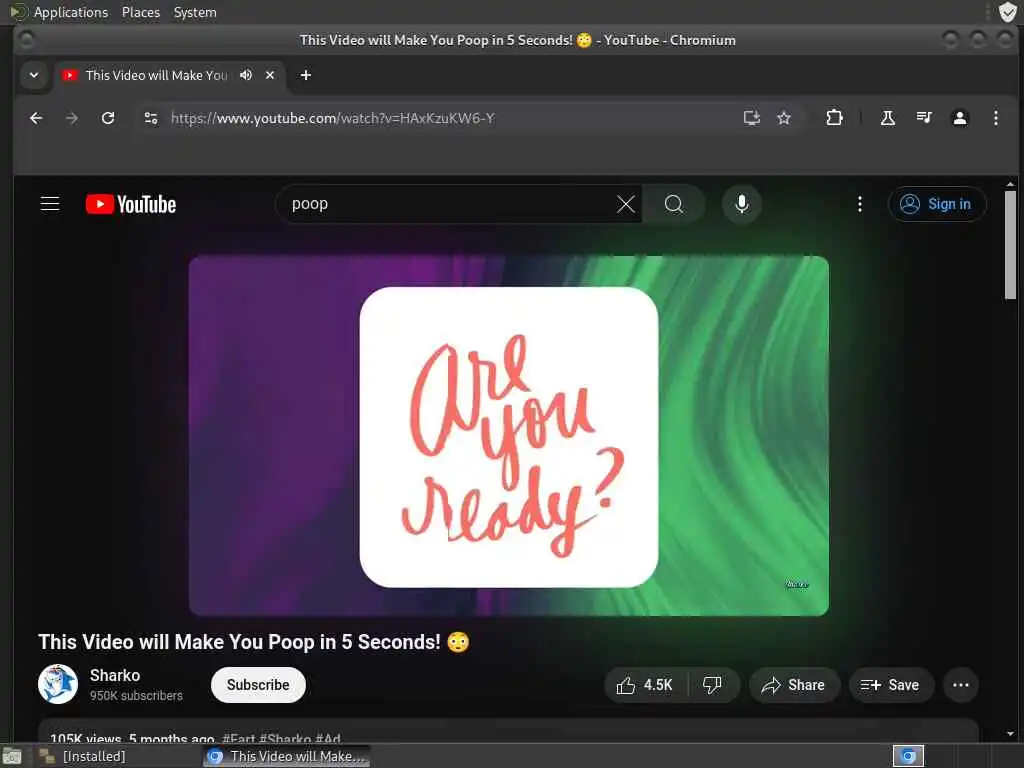1024x768 pixels.
Task: Subscribe to Sharko
Action: click(x=258, y=685)
